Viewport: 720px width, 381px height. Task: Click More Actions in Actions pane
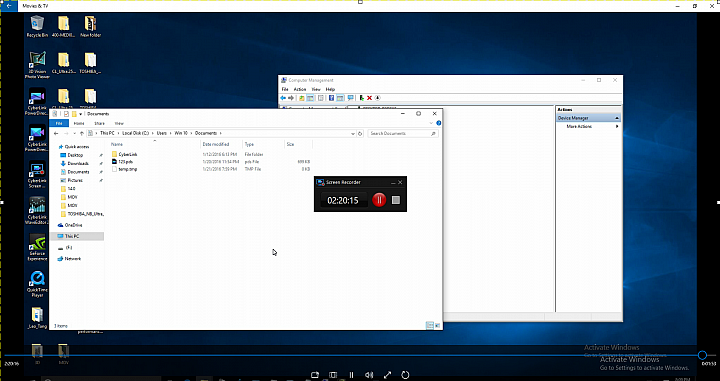point(579,126)
